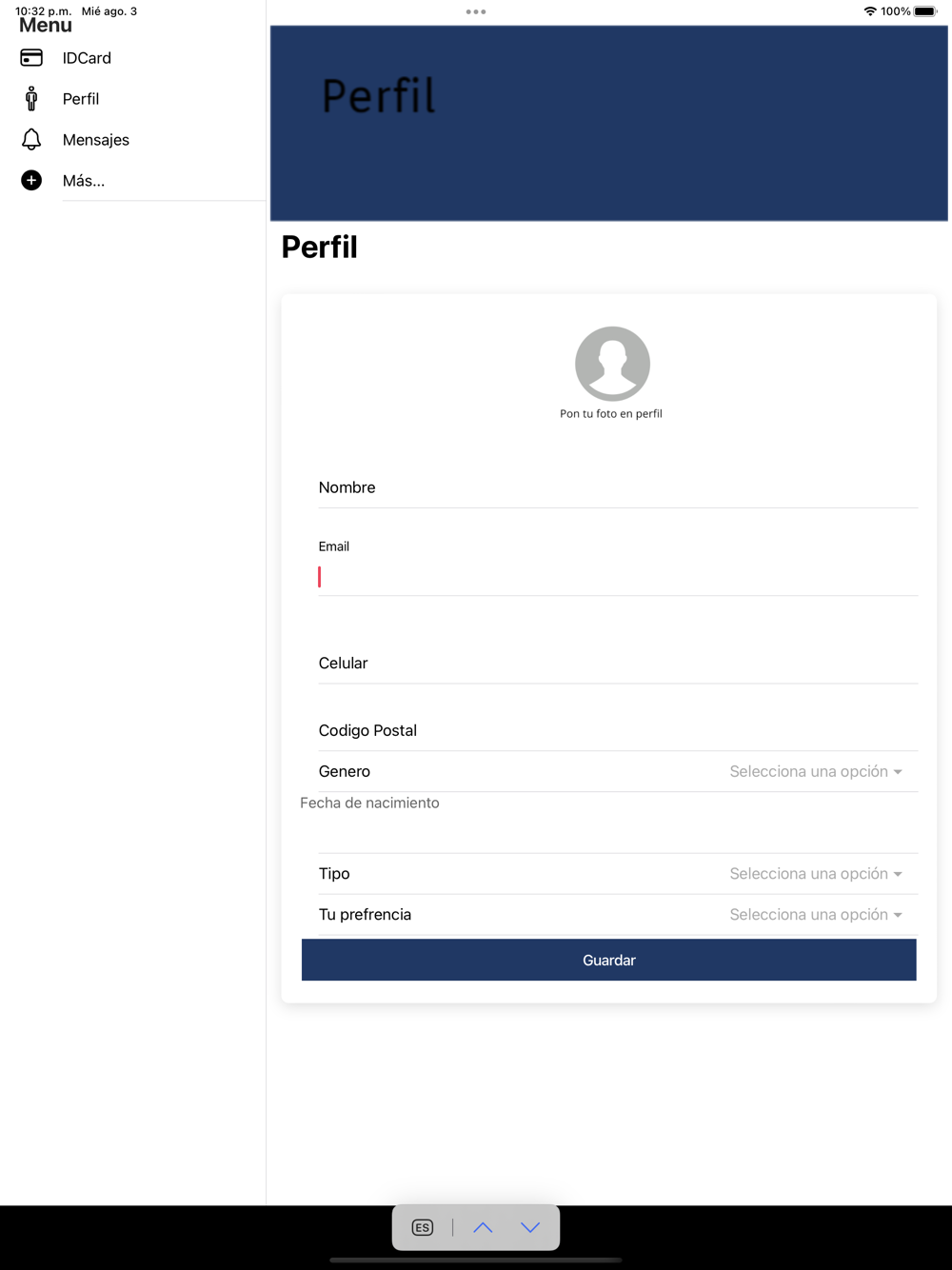Expand the Genero dropdown selector
952x1270 pixels.
[816, 771]
